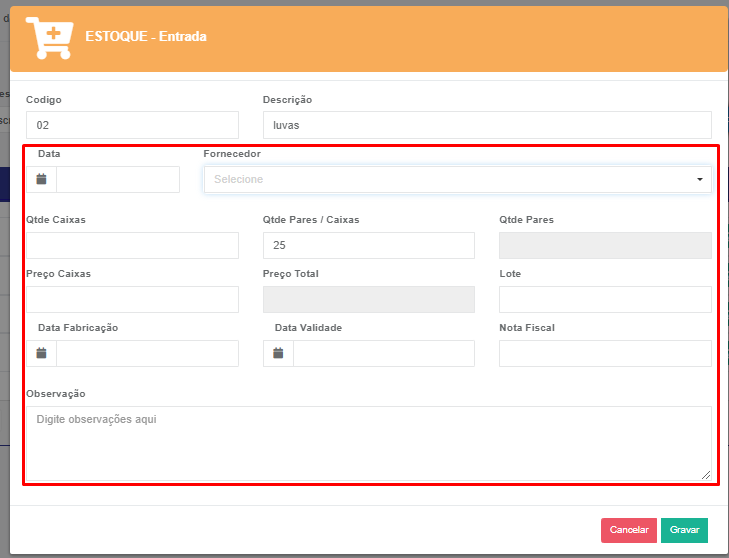Select the Qtde Caixas input field
The width and height of the screenshot is (729, 558).
click(x=132, y=246)
